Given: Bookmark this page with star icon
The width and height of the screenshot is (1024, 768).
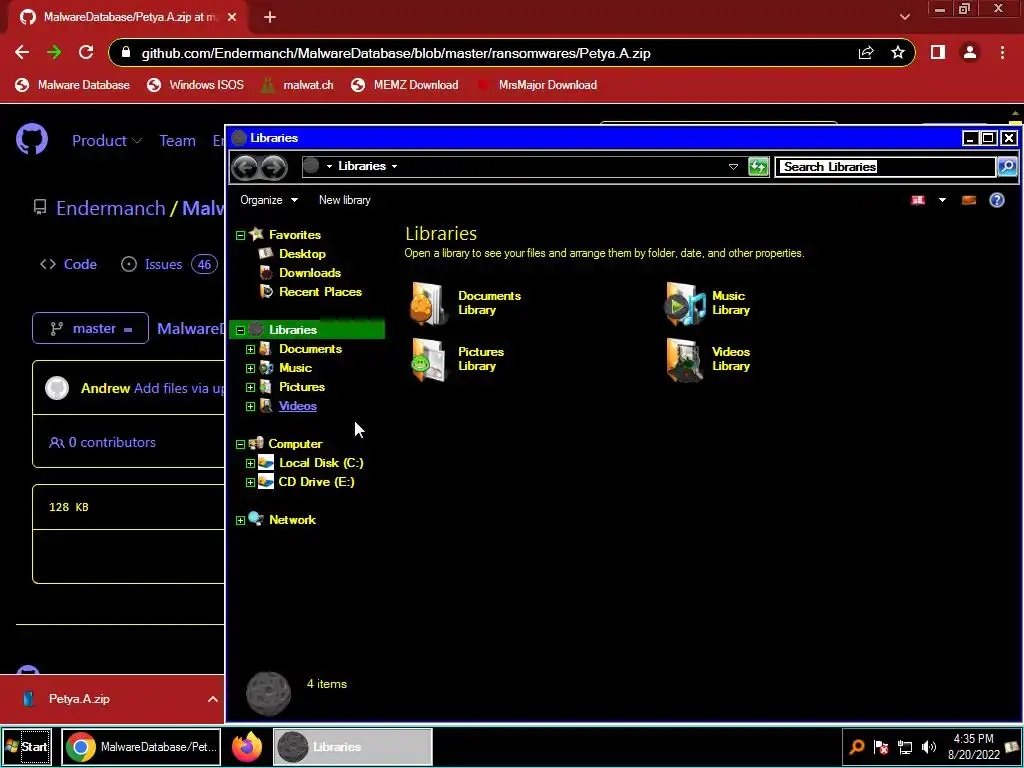Looking at the screenshot, I should tap(898, 53).
